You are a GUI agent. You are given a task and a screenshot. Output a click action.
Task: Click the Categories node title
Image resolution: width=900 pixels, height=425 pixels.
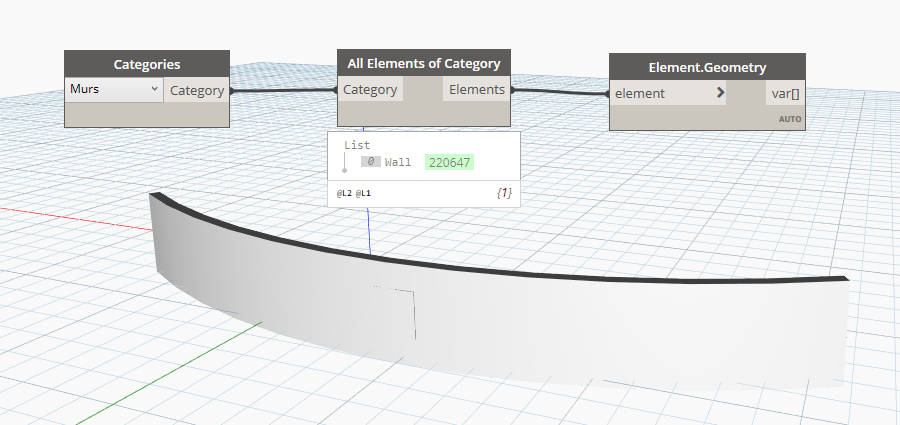tap(147, 64)
